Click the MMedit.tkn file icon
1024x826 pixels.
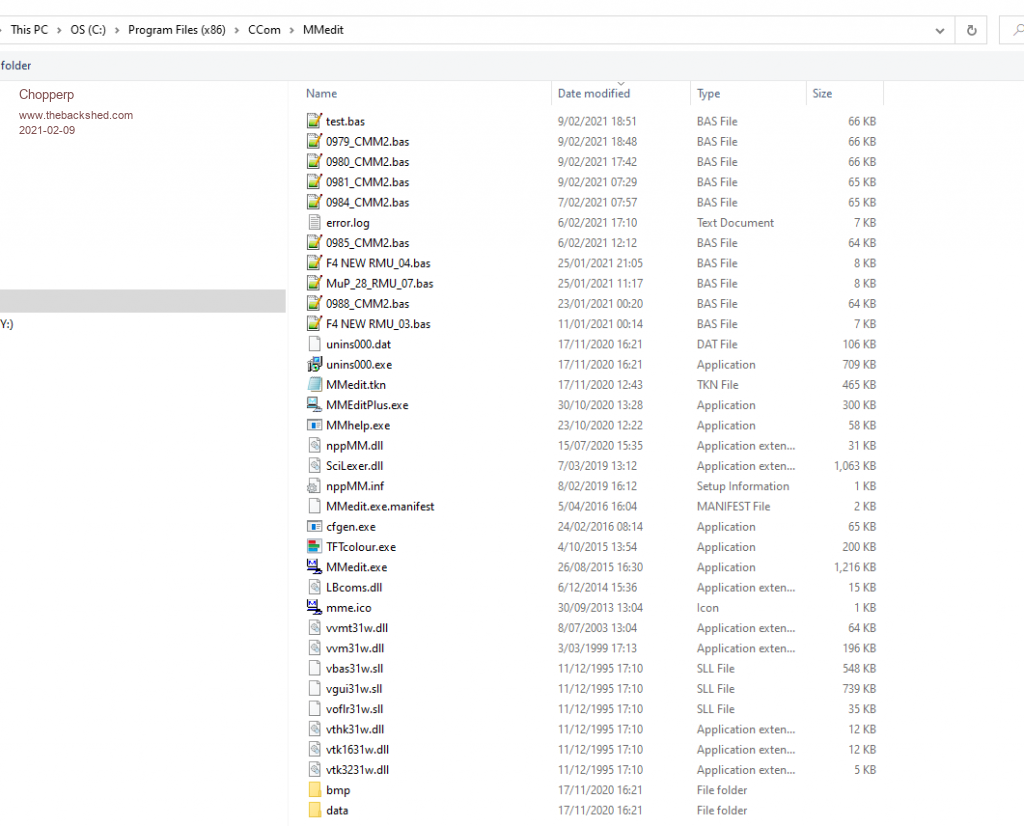click(315, 385)
